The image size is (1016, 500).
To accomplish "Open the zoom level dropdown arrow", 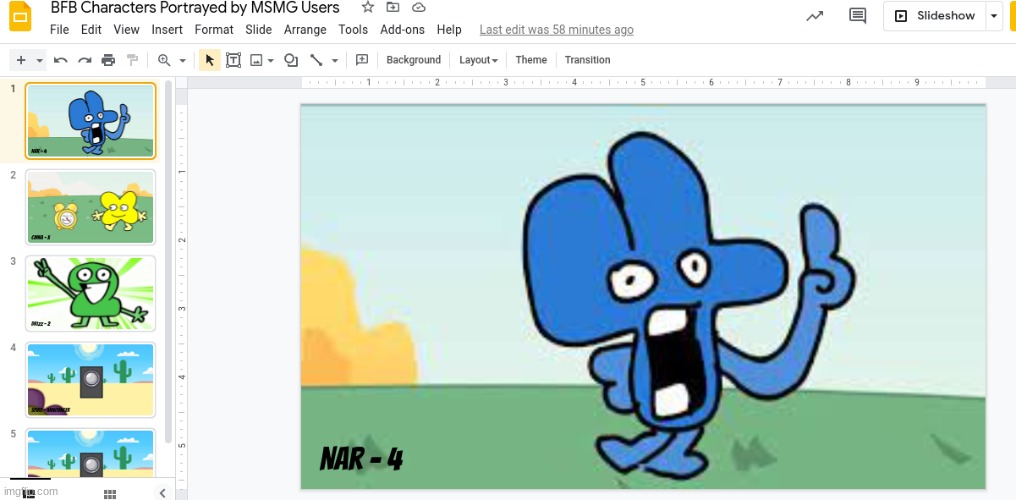I will click(x=183, y=60).
